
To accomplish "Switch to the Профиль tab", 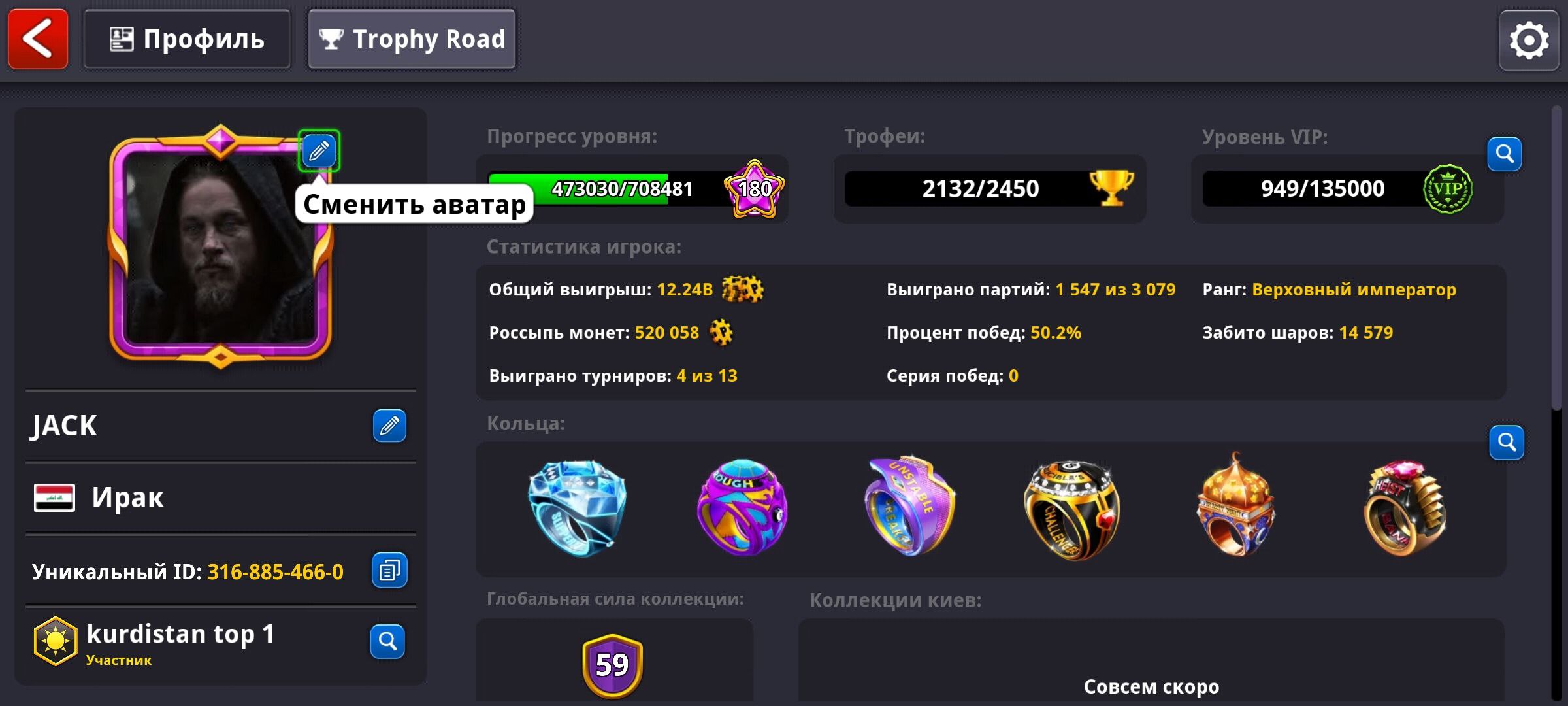I will [x=187, y=39].
